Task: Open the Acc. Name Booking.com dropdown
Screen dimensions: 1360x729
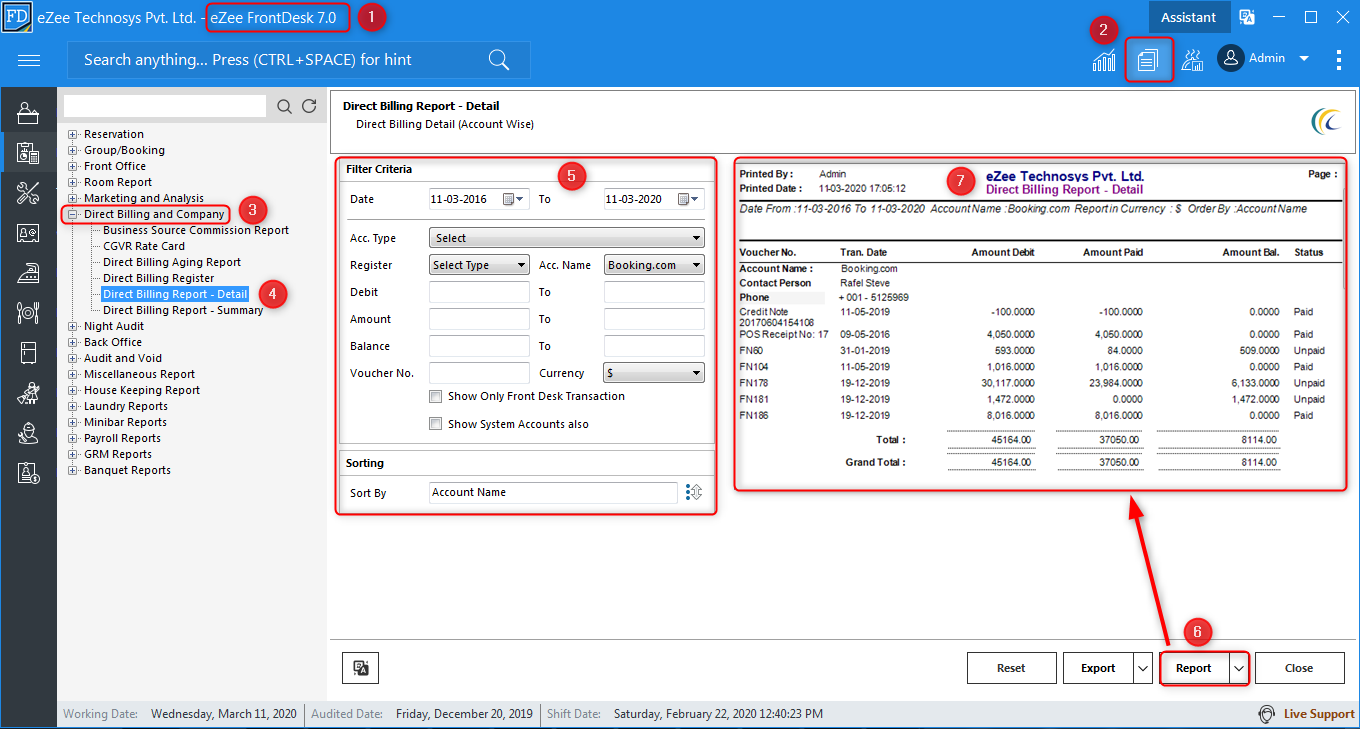Action: [654, 265]
